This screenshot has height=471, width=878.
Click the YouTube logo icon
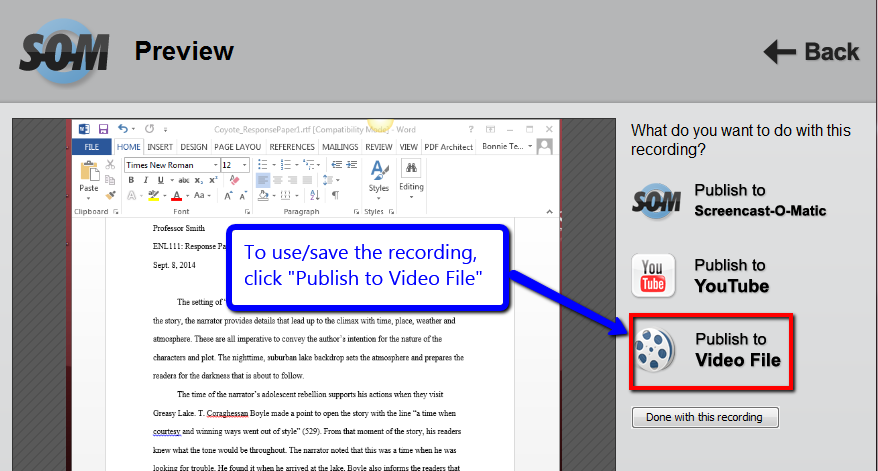point(653,276)
